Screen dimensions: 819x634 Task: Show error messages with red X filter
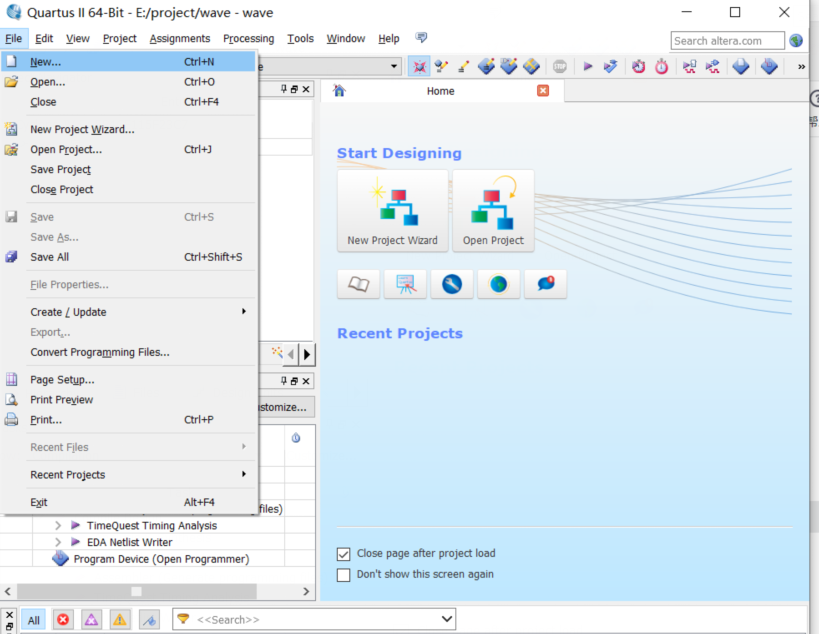point(63,619)
